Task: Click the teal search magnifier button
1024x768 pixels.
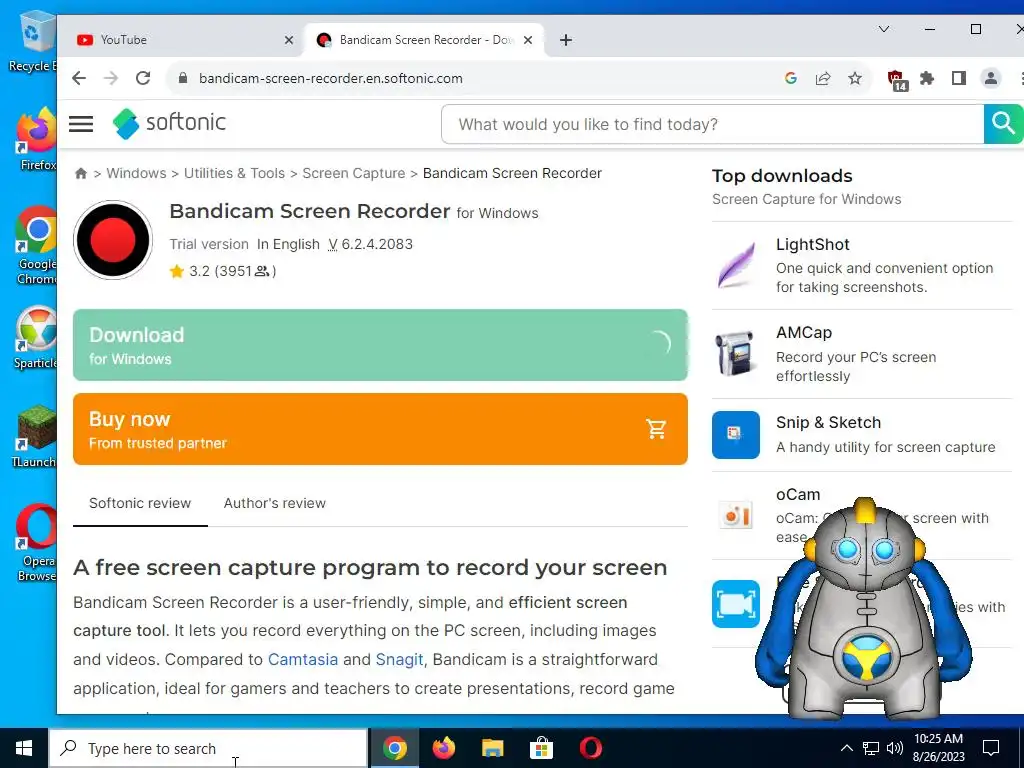Action: point(1003,123)
